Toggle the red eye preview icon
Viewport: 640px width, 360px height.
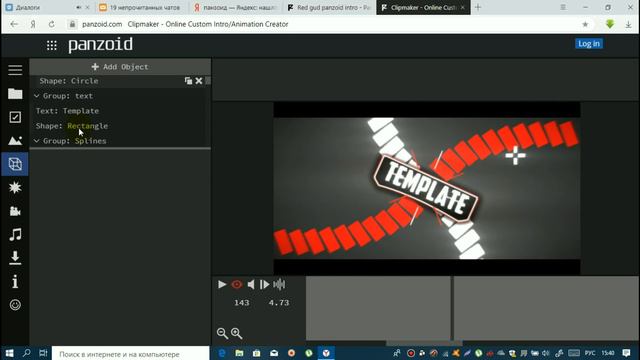coord(237,284)
